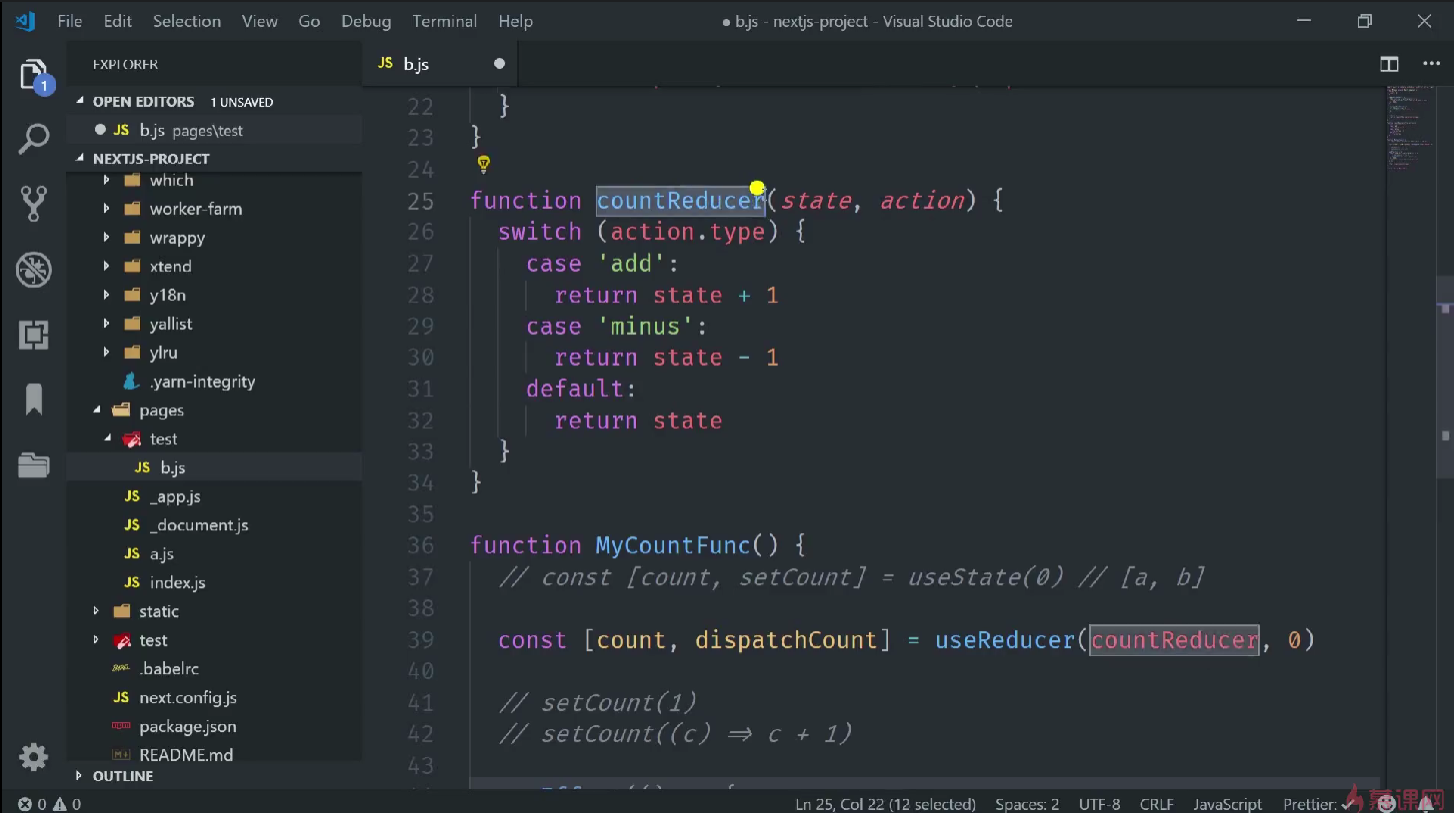The height and width of the screenshot is (813, 1454).
Task: Click MyCountFunc on line 36
Action: (x=673, y=545)
